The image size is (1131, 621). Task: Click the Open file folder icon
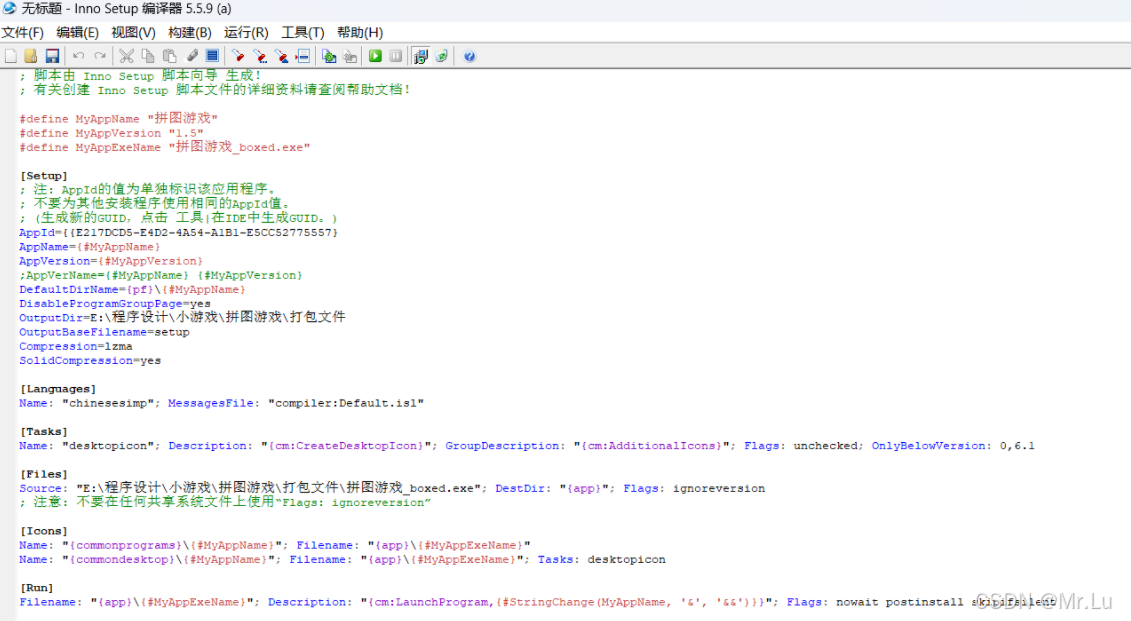point(31,56)
